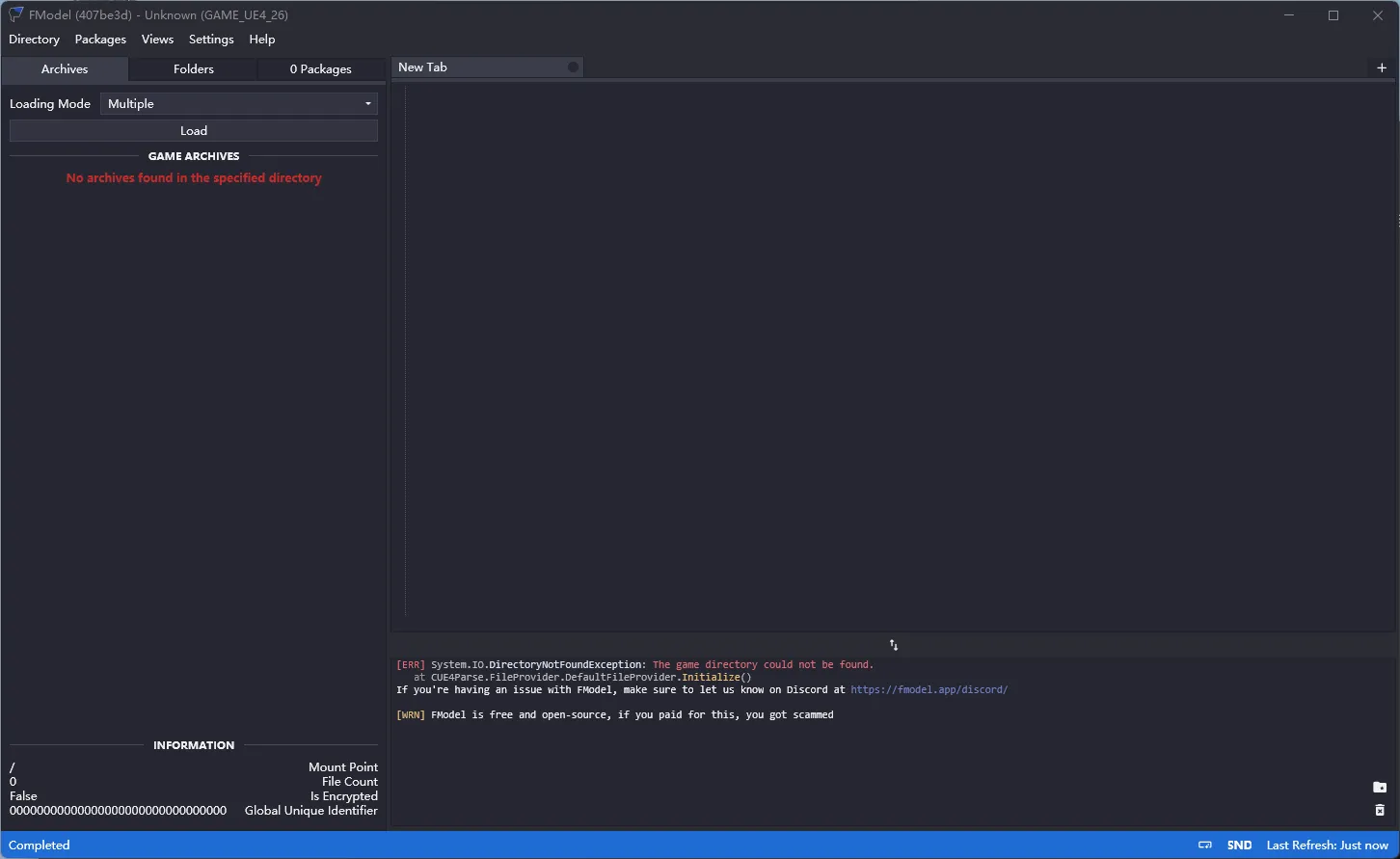Switch to the Folders tab
This screenshot has height=859, width=1400.
coord(194,69)
